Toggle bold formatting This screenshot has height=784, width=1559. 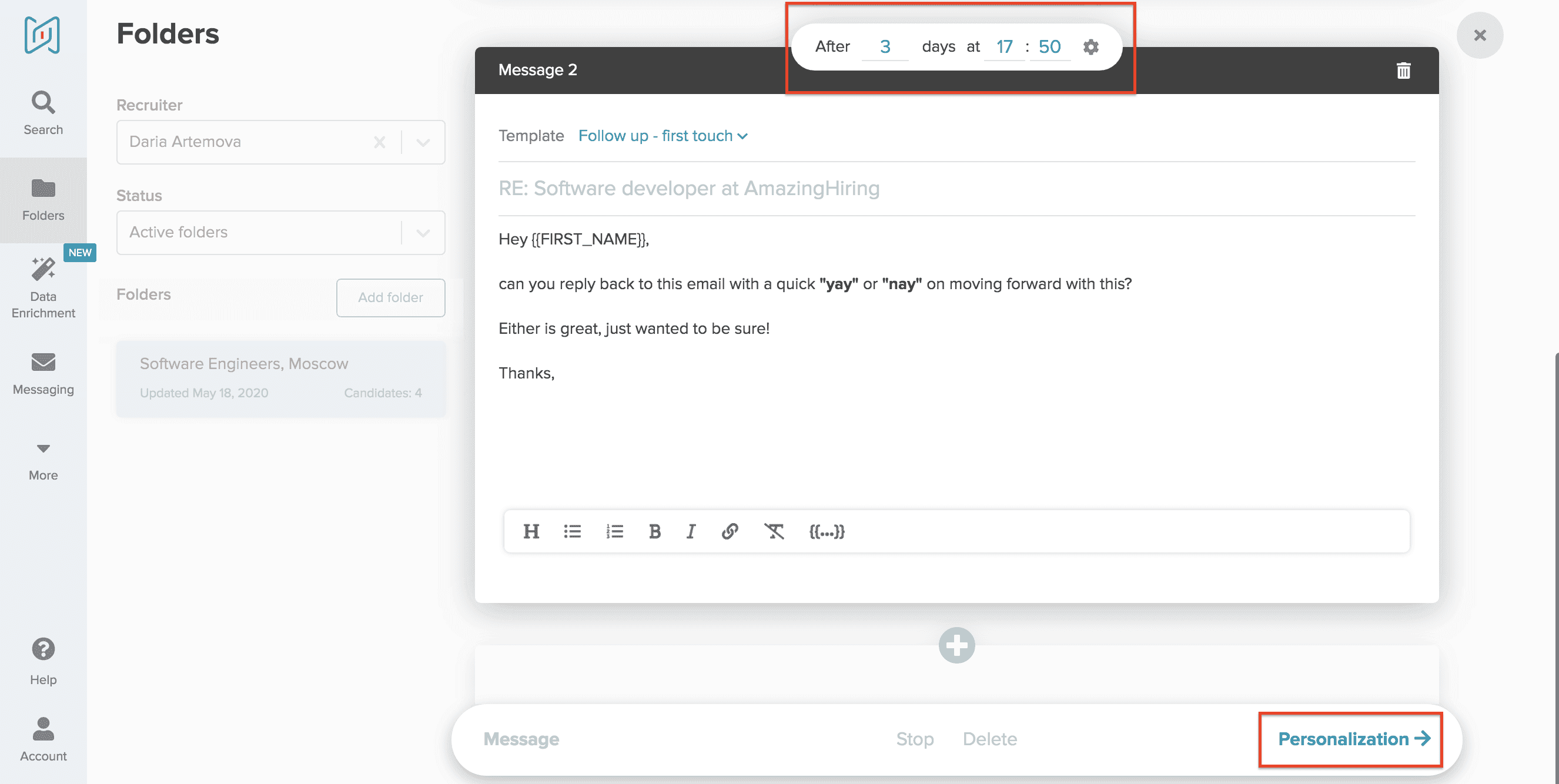pyautogui.click(x=654, y=531)
